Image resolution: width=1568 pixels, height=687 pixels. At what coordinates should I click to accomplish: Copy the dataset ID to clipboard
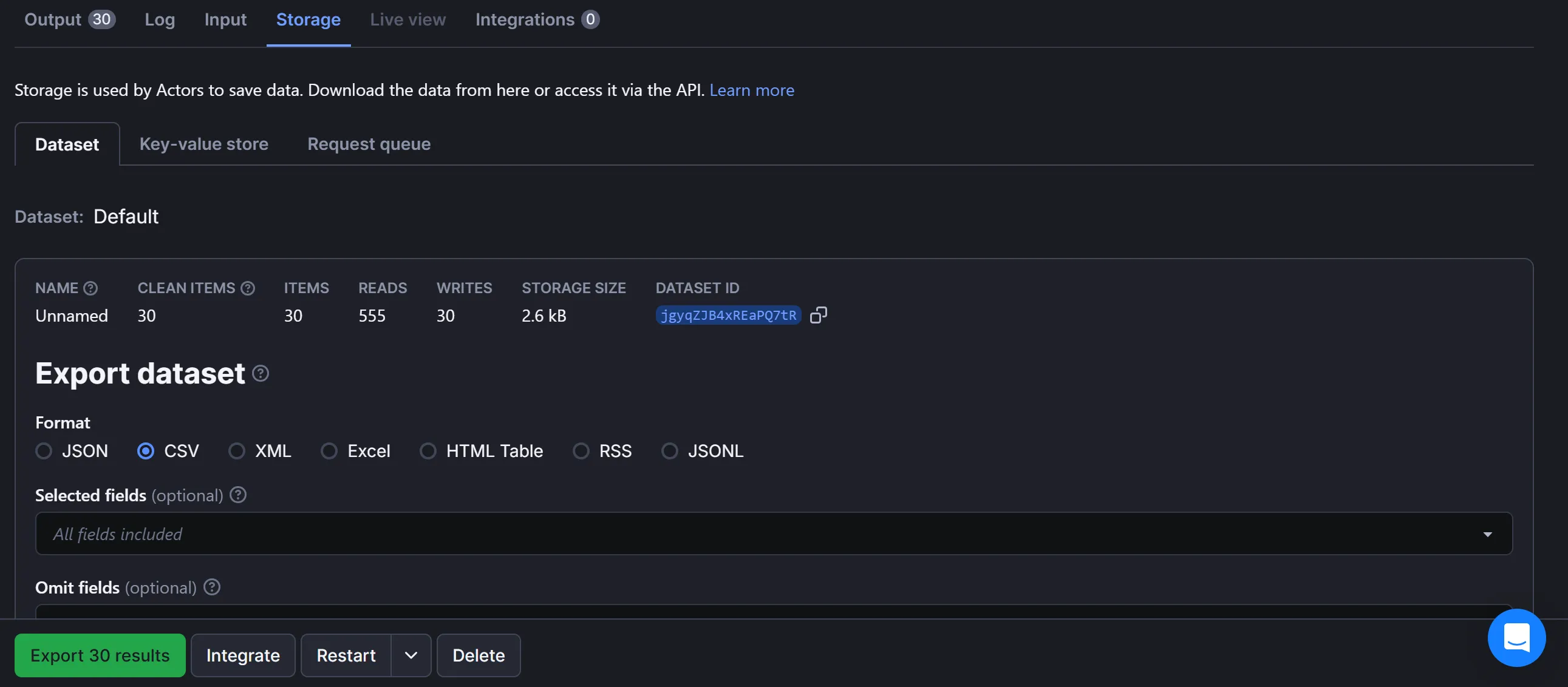tap(818, 314)
